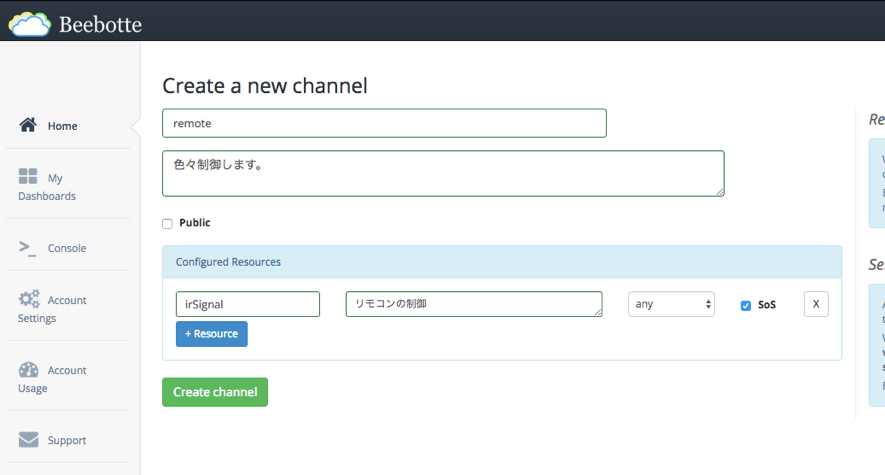Screen dimensions: 885x475
Task: Click the Home house icon
Action: [28, 125]
